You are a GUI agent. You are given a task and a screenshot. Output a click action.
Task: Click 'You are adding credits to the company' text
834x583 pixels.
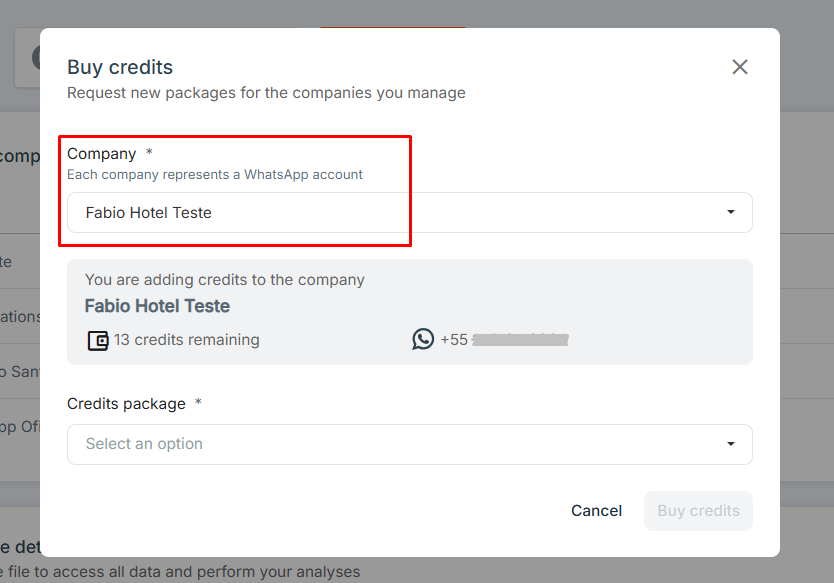(x=225, y=280)
